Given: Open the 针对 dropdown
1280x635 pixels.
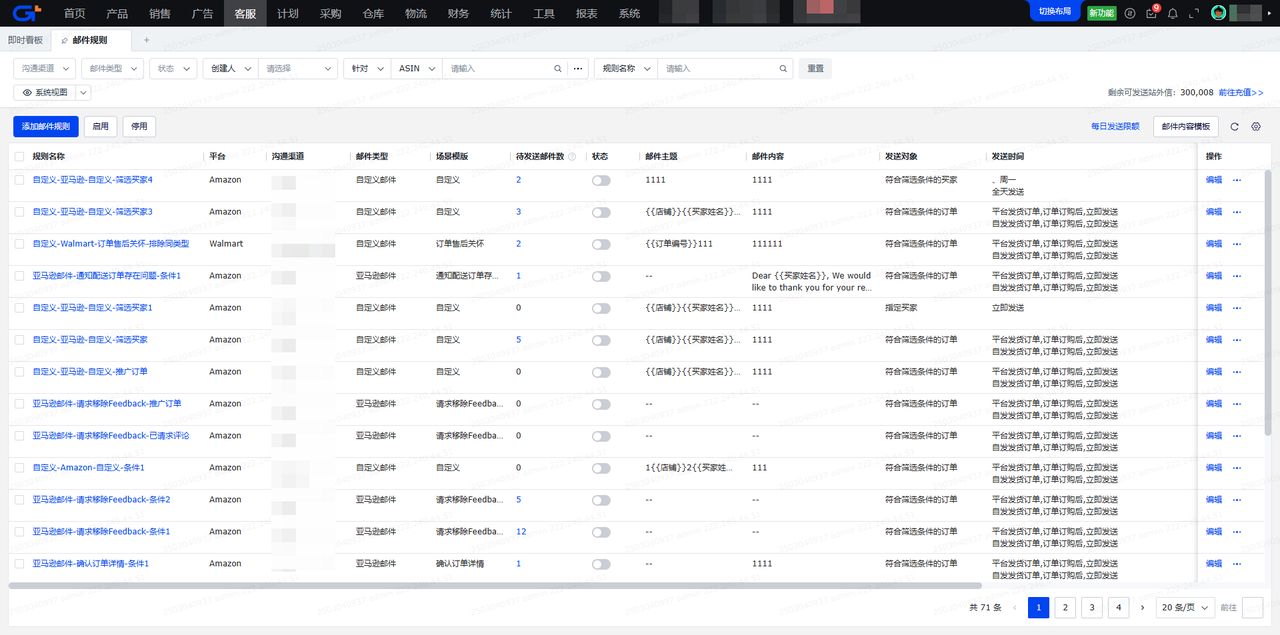Looking at the screenshot, I should 367,69.
